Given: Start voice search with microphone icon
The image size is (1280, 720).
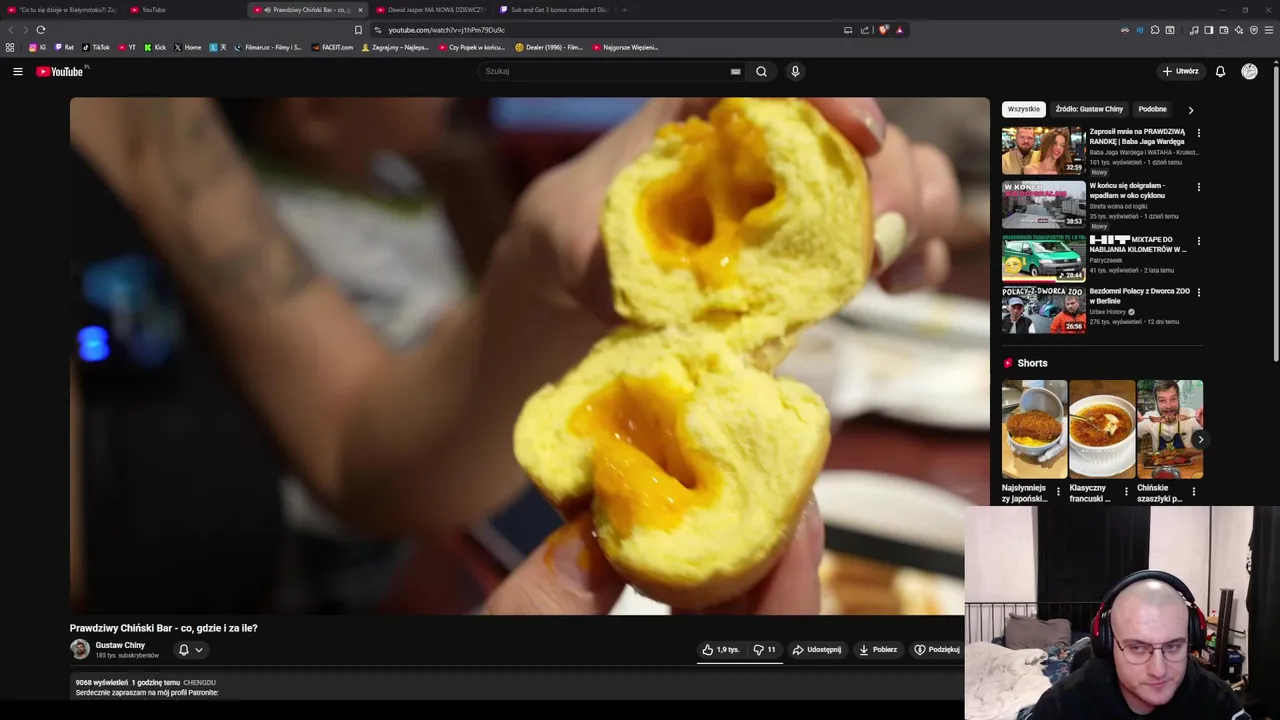Looking at the screenshot, I should (795, 71).
